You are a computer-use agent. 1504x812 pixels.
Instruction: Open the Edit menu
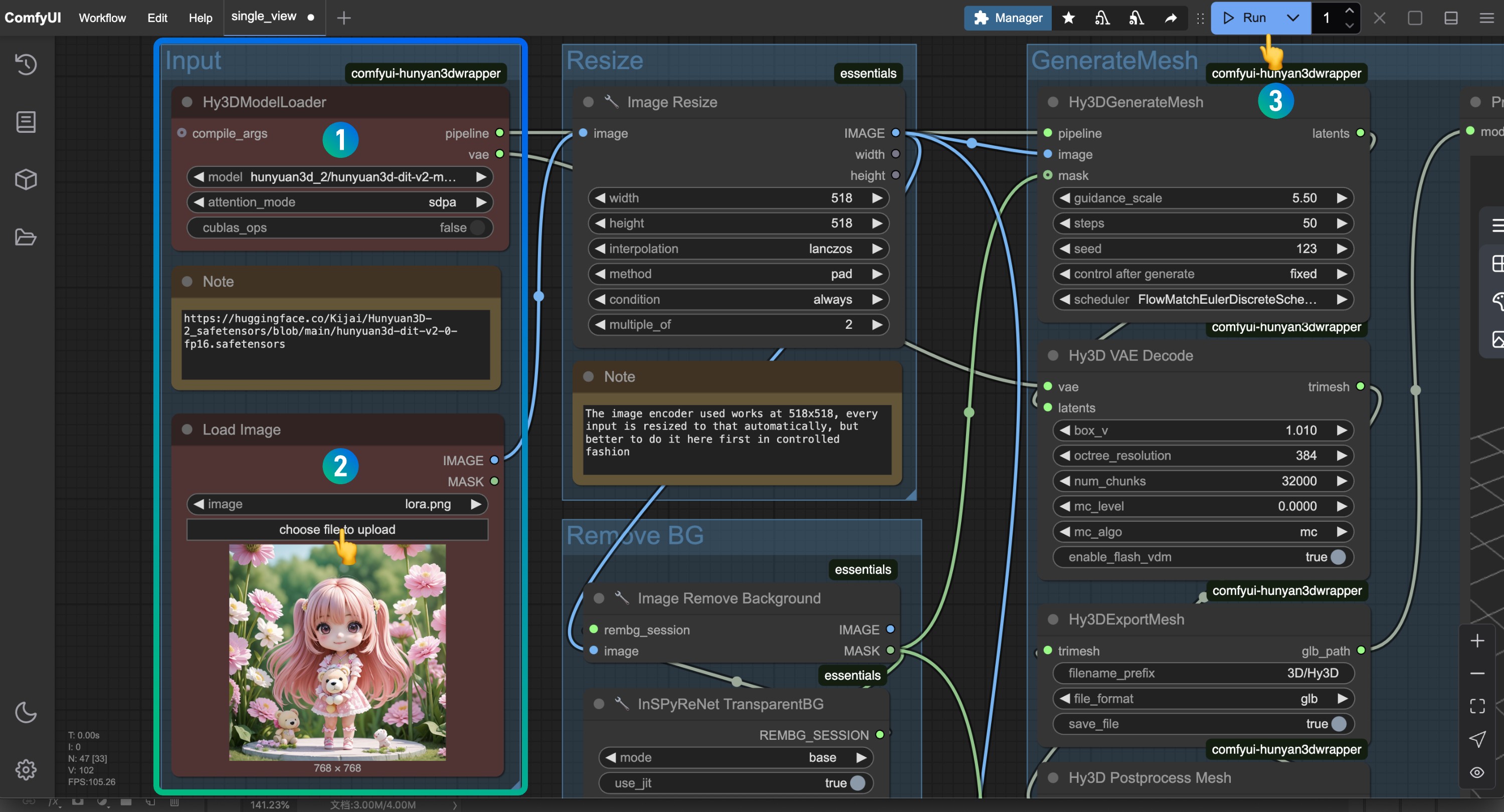(157, 18)
